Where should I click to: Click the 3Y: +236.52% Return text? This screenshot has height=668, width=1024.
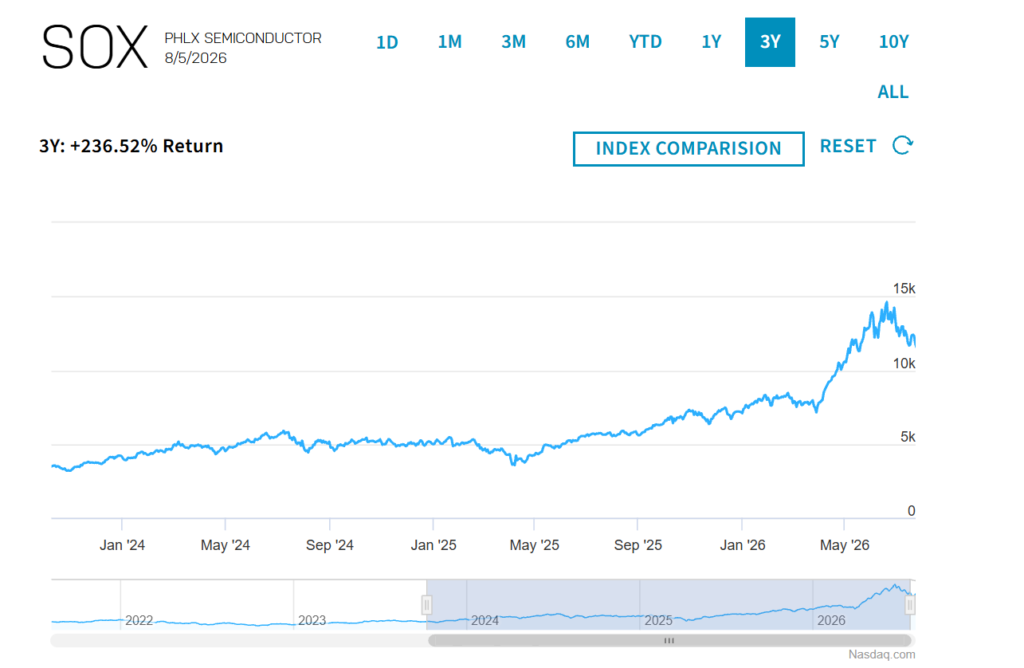[x=131, y=146]
